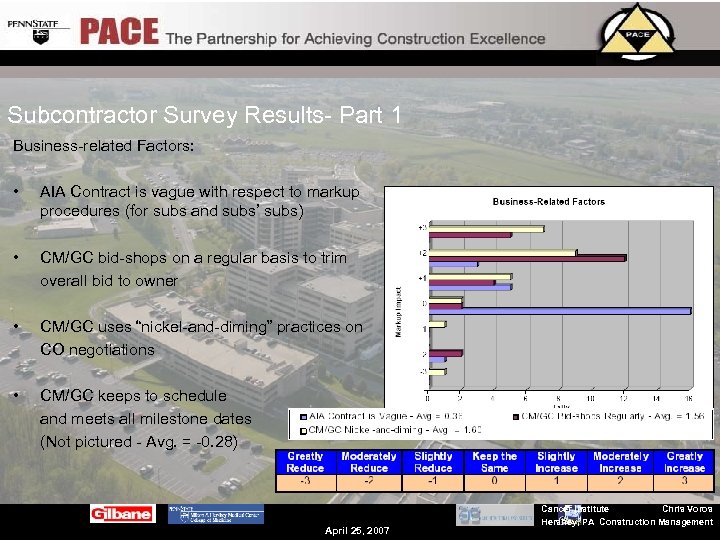This screenshot has height=540, width=720.
Task: Click the longest blue bar at impact 0
Action: [560, 311]
